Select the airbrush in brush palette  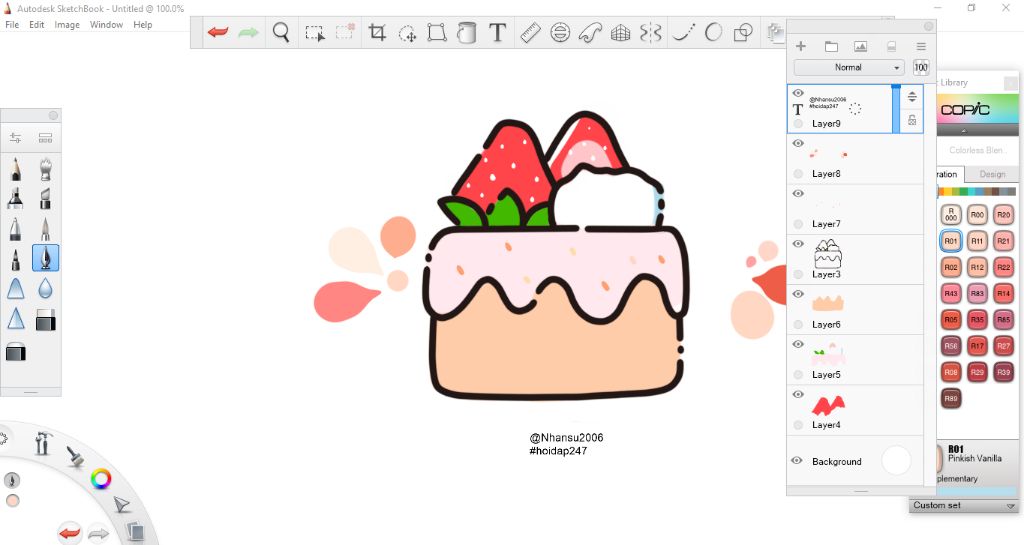tap(45, 169)
